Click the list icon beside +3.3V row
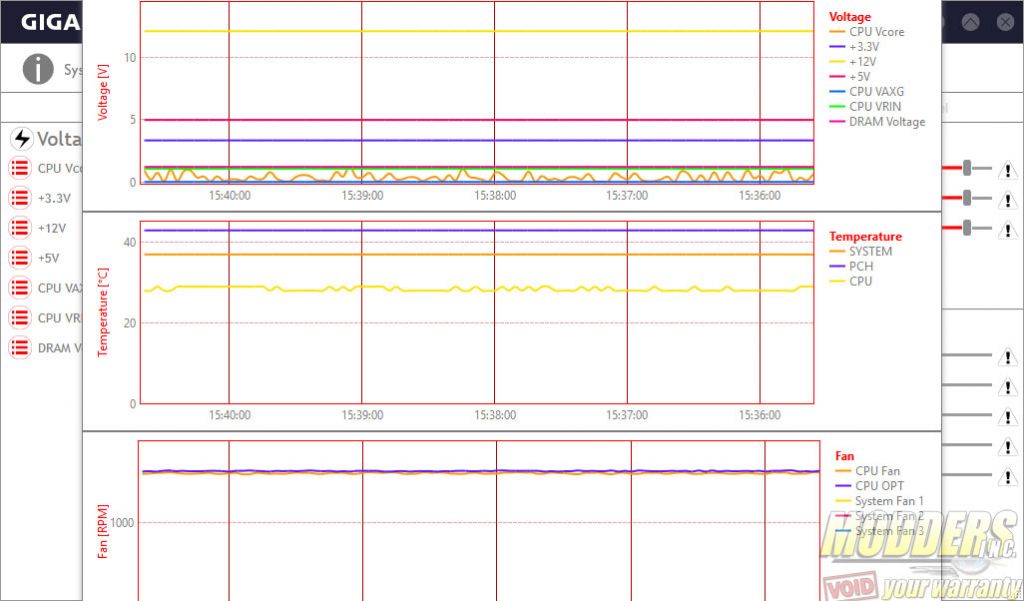1024x601 pixels. [20, 198]
